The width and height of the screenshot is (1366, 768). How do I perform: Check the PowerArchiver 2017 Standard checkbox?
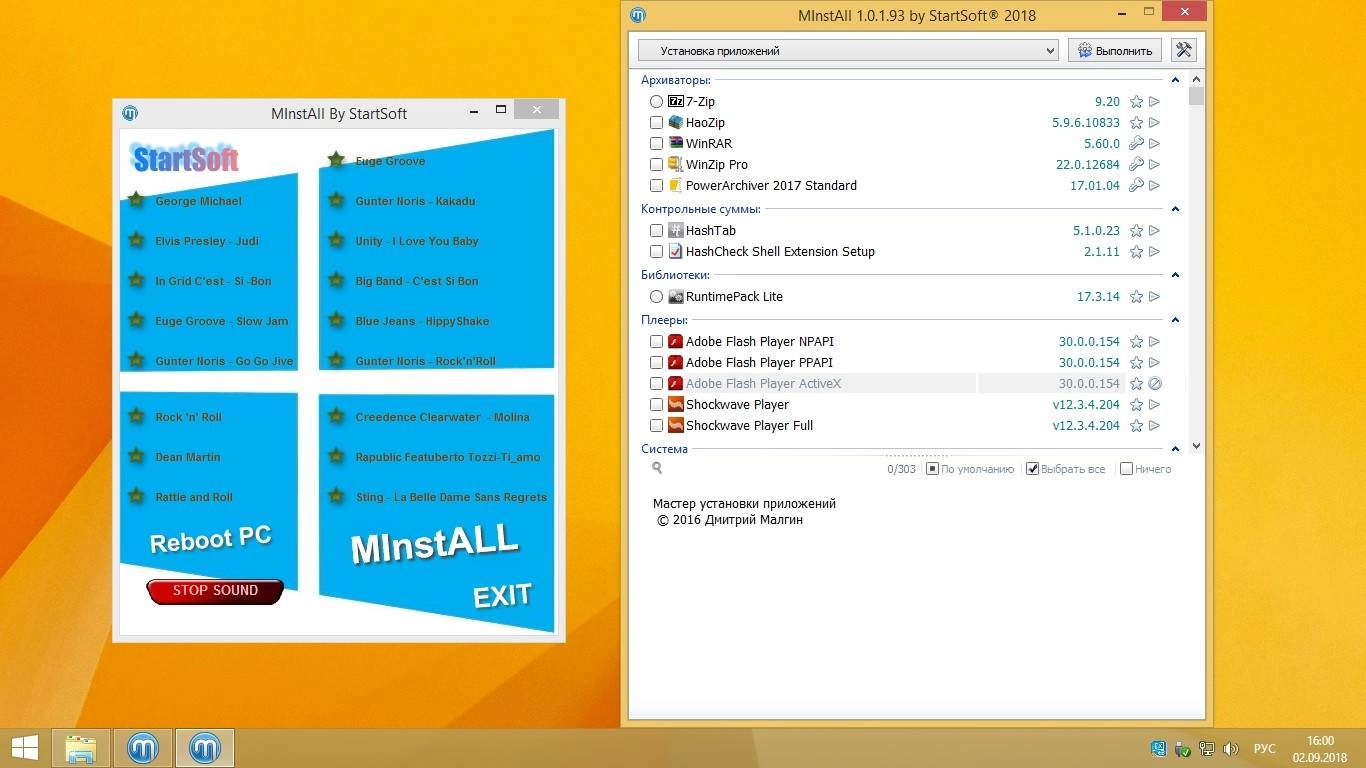(x=656, y=186)
